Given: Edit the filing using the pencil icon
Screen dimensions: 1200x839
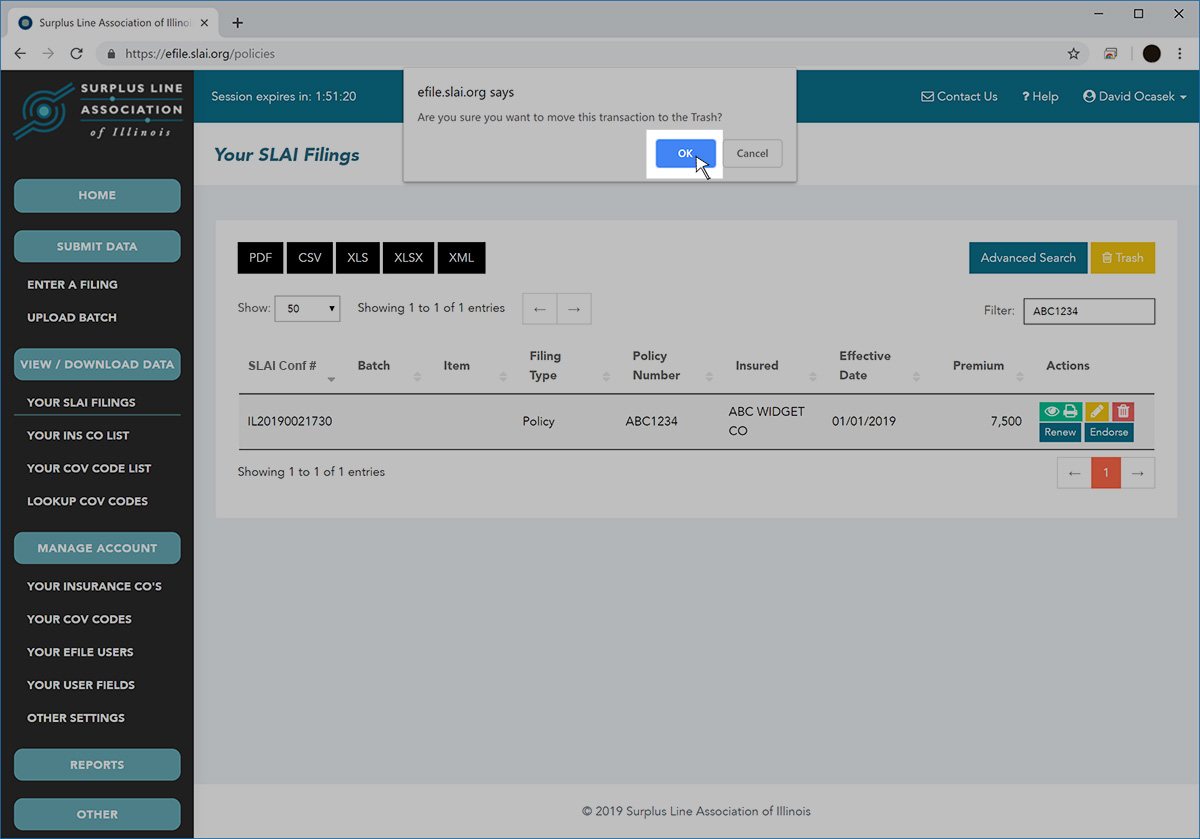Looking at the screenshot, I should pyautogui.click(x=1096, y=411).
